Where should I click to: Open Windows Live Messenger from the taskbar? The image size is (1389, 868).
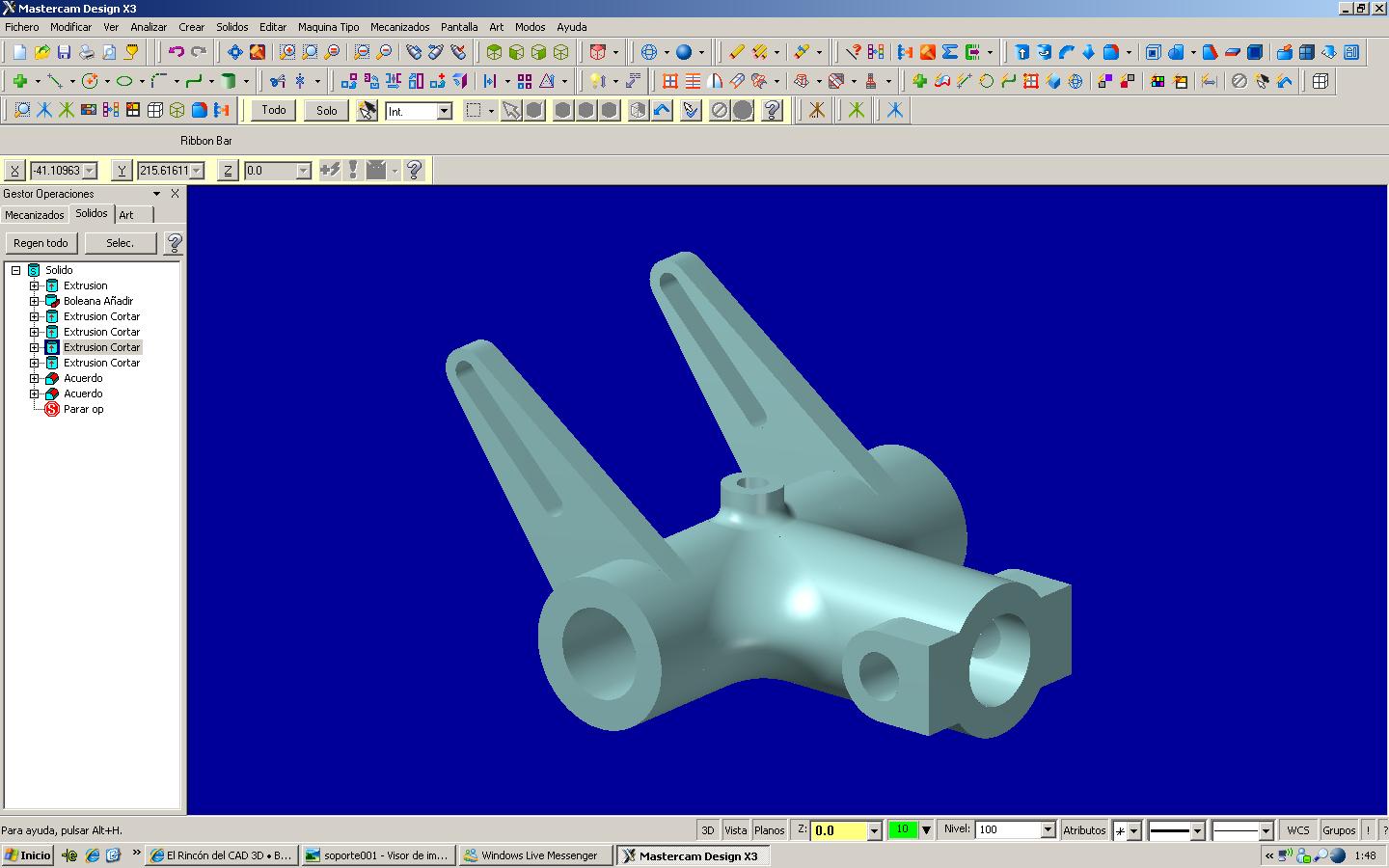(535, 855)
